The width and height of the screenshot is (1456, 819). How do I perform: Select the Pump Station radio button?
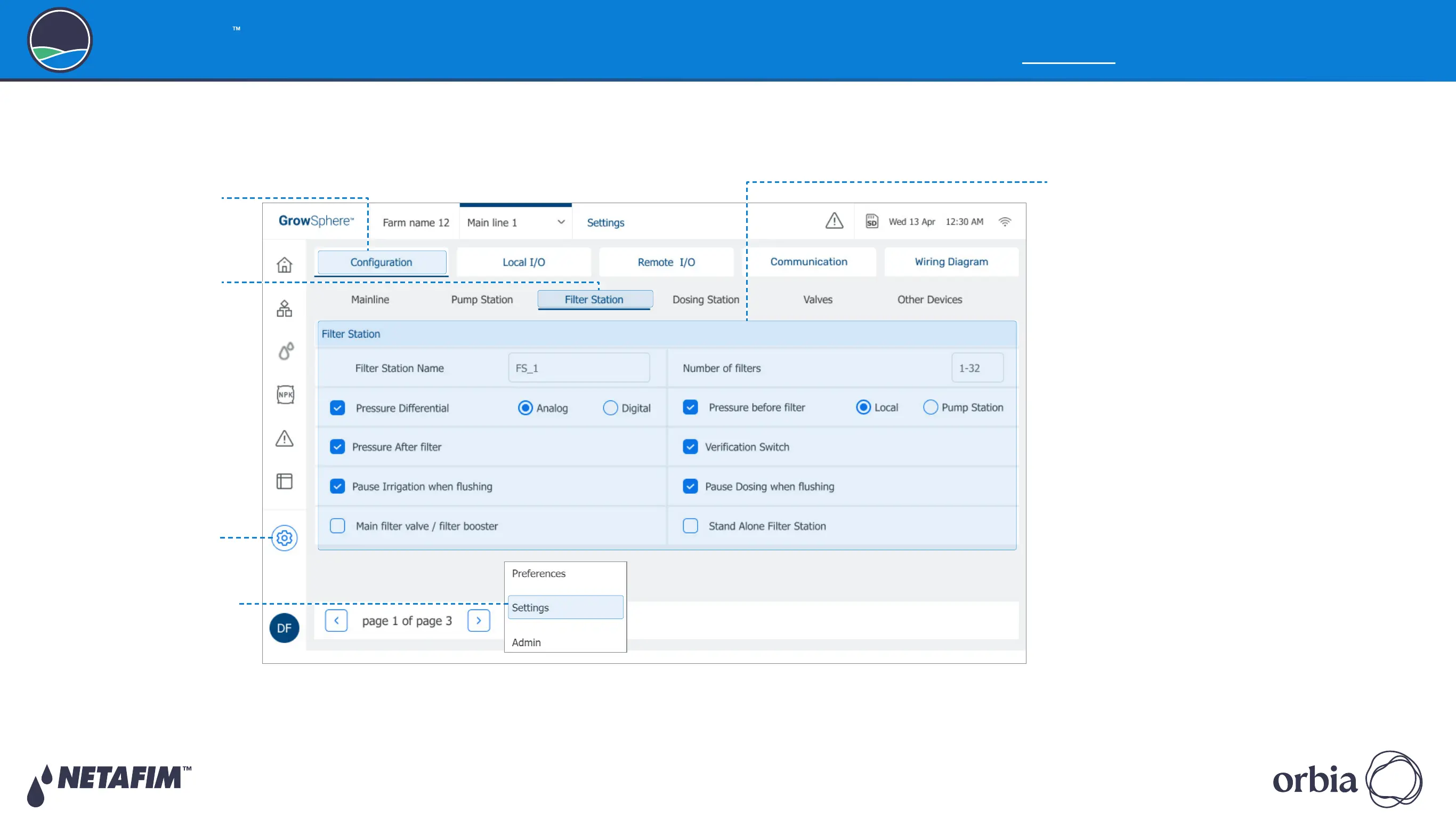(x=931, y=407)
